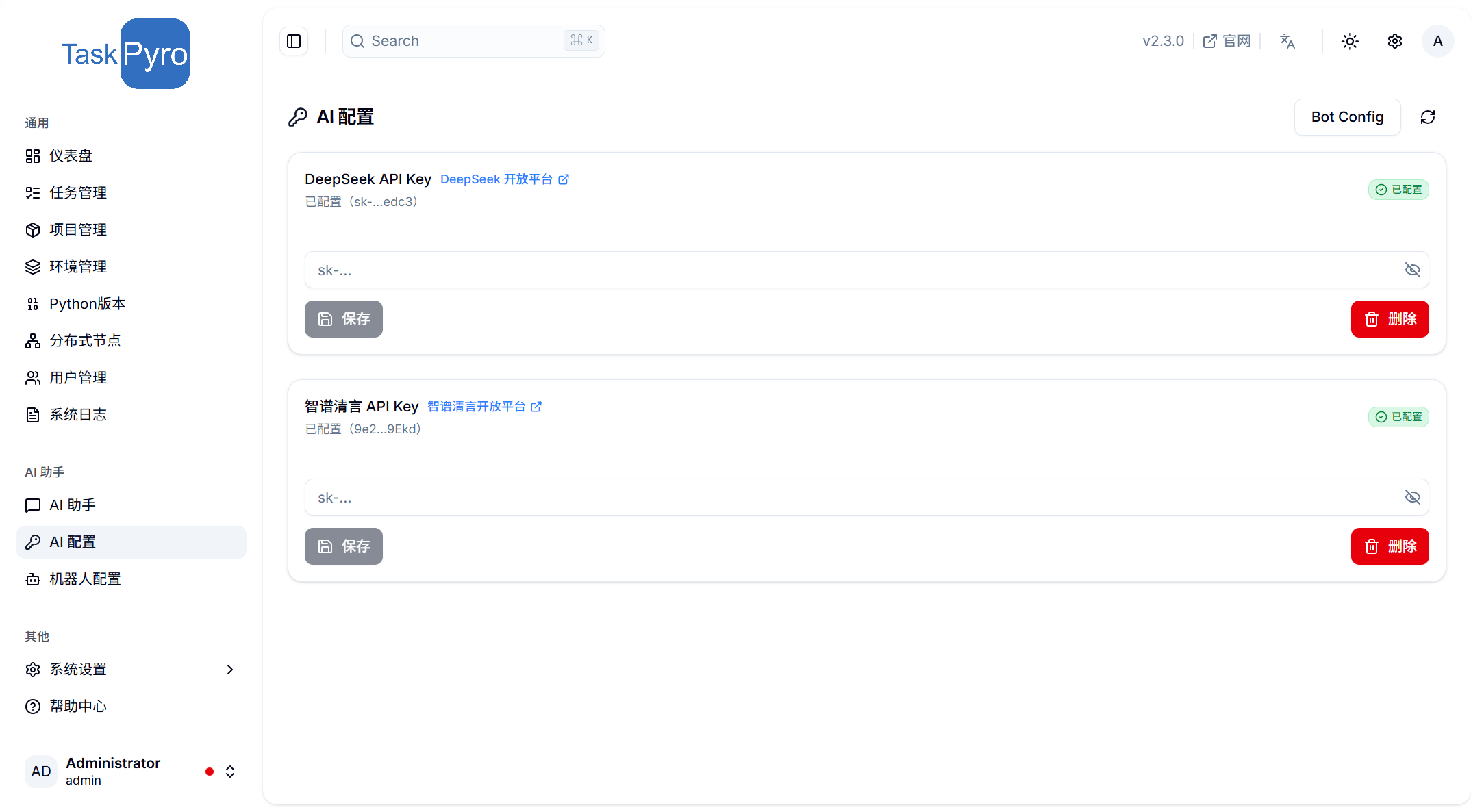Click the TaskPyro logo
Viewport: 1471px width, 812px height.
125,54
